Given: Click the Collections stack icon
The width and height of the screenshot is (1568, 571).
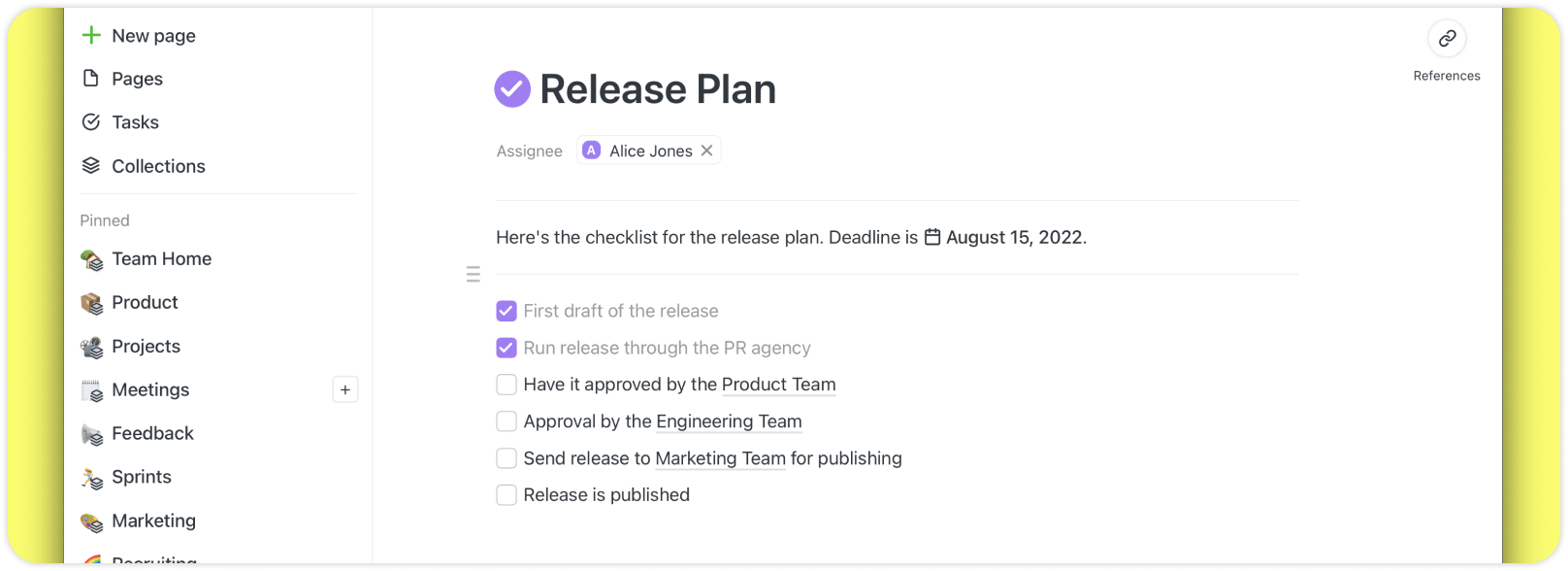Looking at the screenshot, I should (91, 166).
